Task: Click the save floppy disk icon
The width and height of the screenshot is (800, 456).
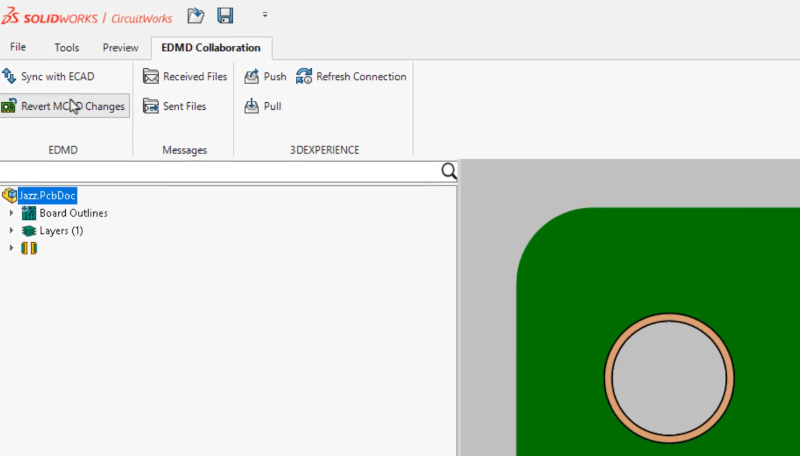Action: (x=225, y=16)
